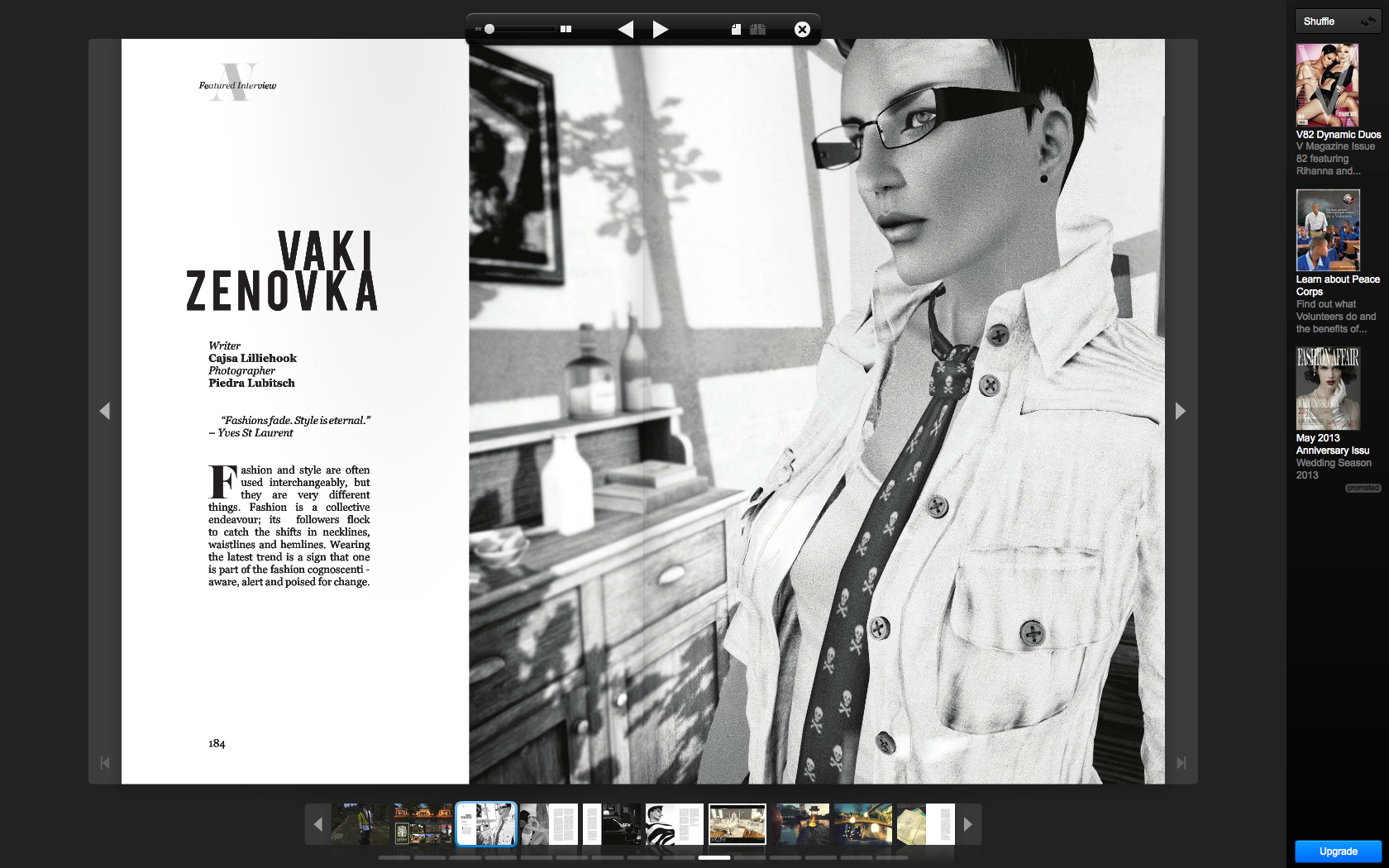1389x868 pixels.
Task: Adjust the zoom level slider
Action: pos(489,28)
